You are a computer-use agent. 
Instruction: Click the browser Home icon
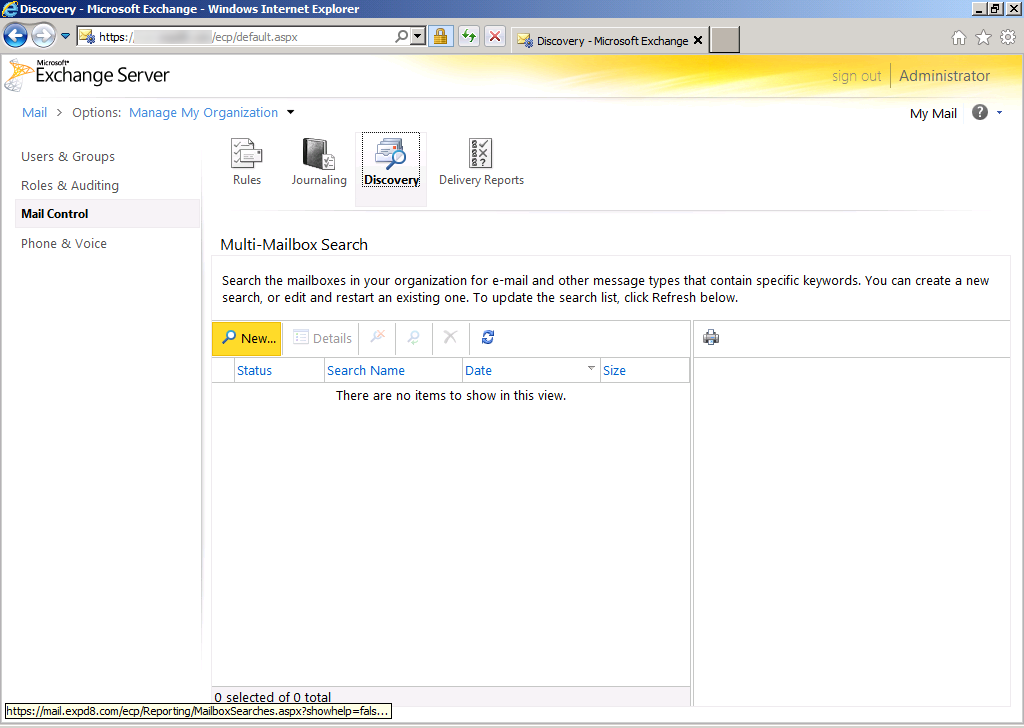tap(959, 38)
